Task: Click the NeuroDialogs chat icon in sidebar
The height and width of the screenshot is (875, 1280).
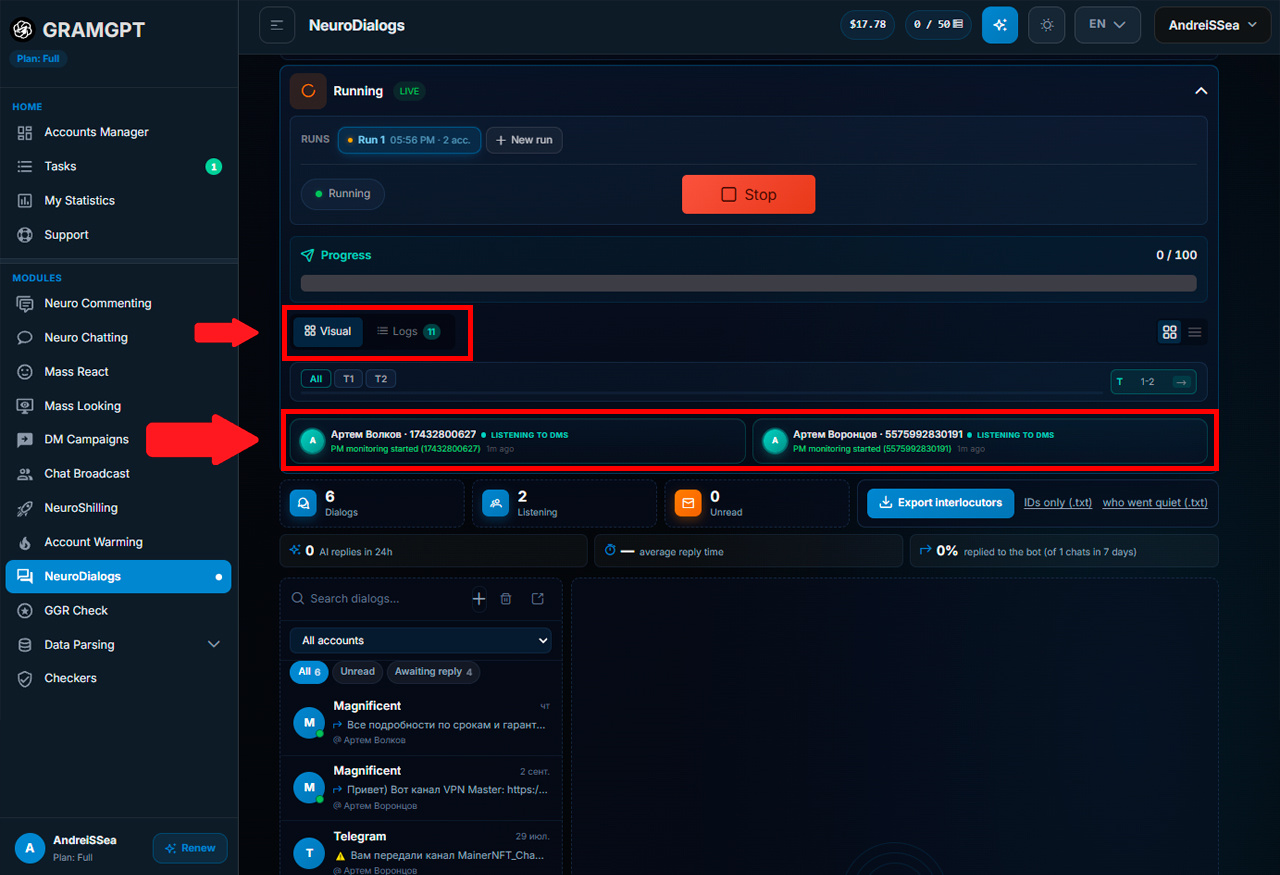Action: tap(25, 576)
